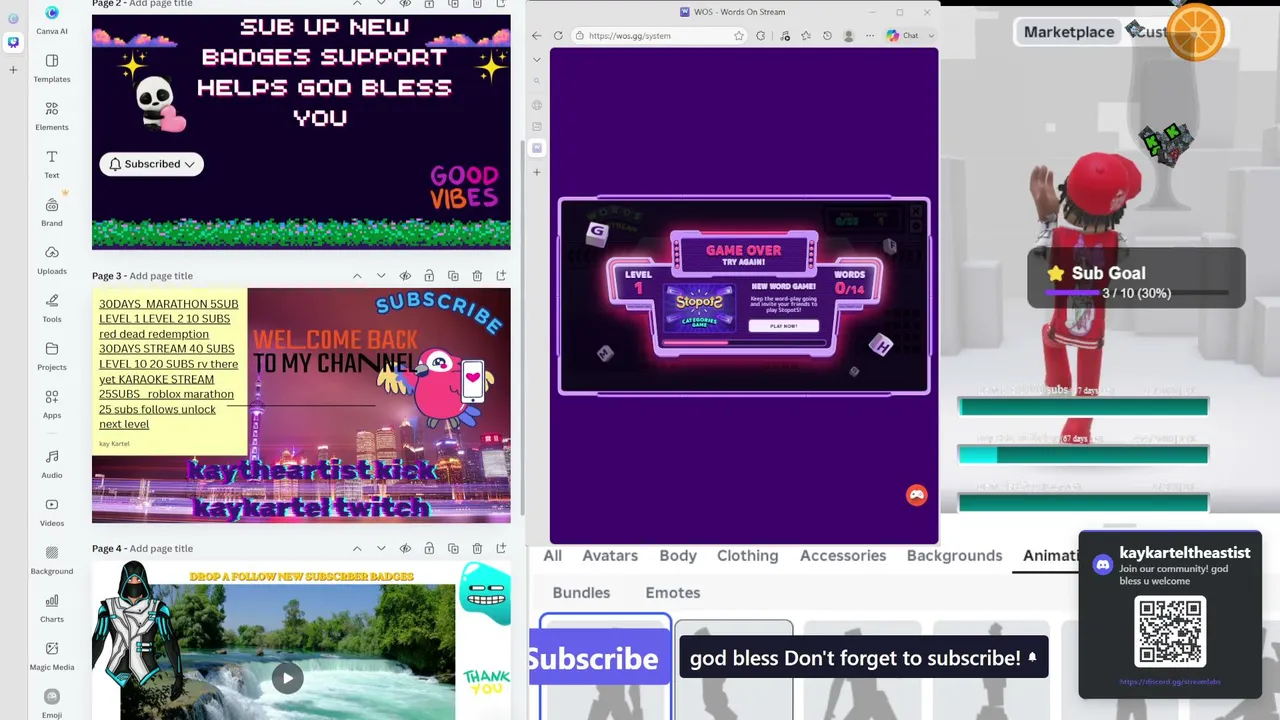1280x720 pixels.
Task: Move Page 3 up with the chevron
Action: [357, 276]
